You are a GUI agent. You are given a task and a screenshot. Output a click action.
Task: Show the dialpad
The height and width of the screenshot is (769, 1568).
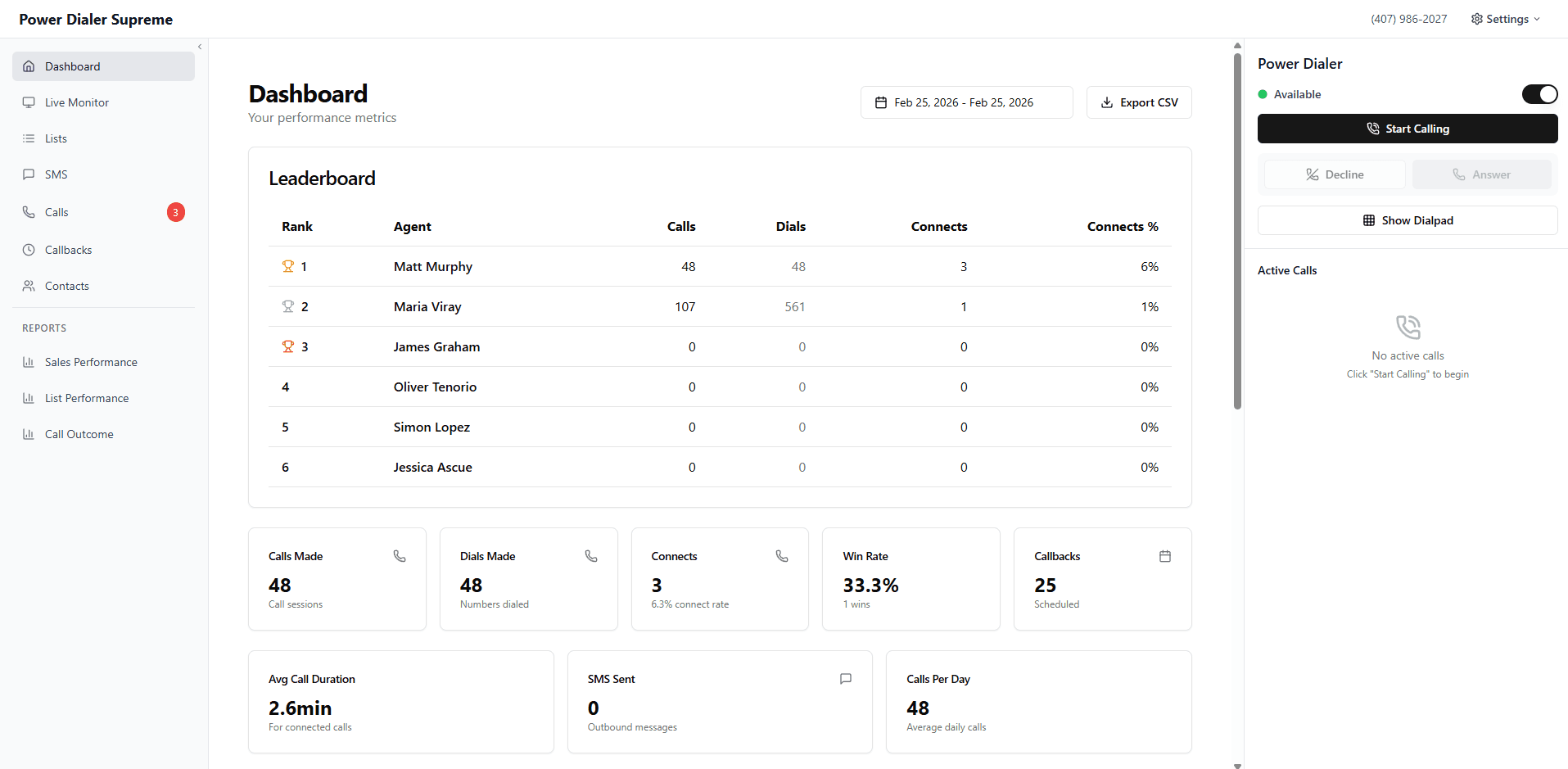1407,220
